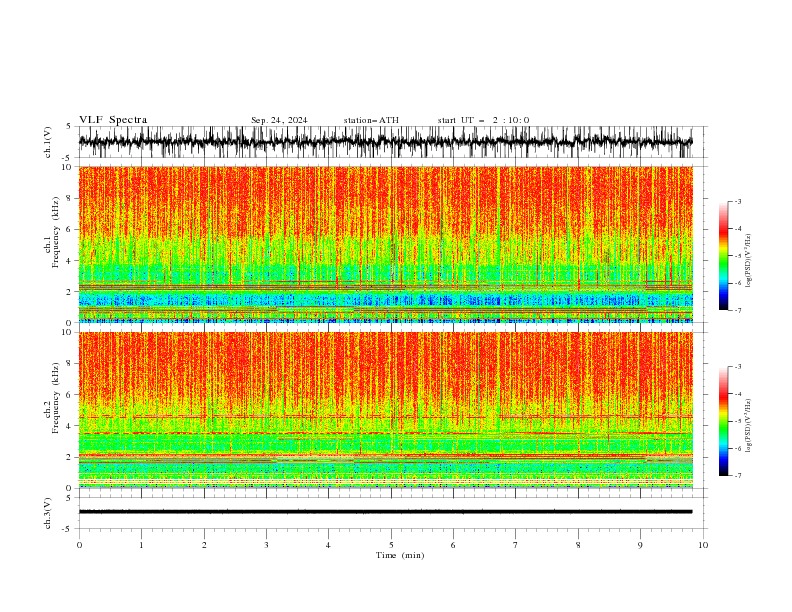Click the time axis tick label "0"

[79, 545]
